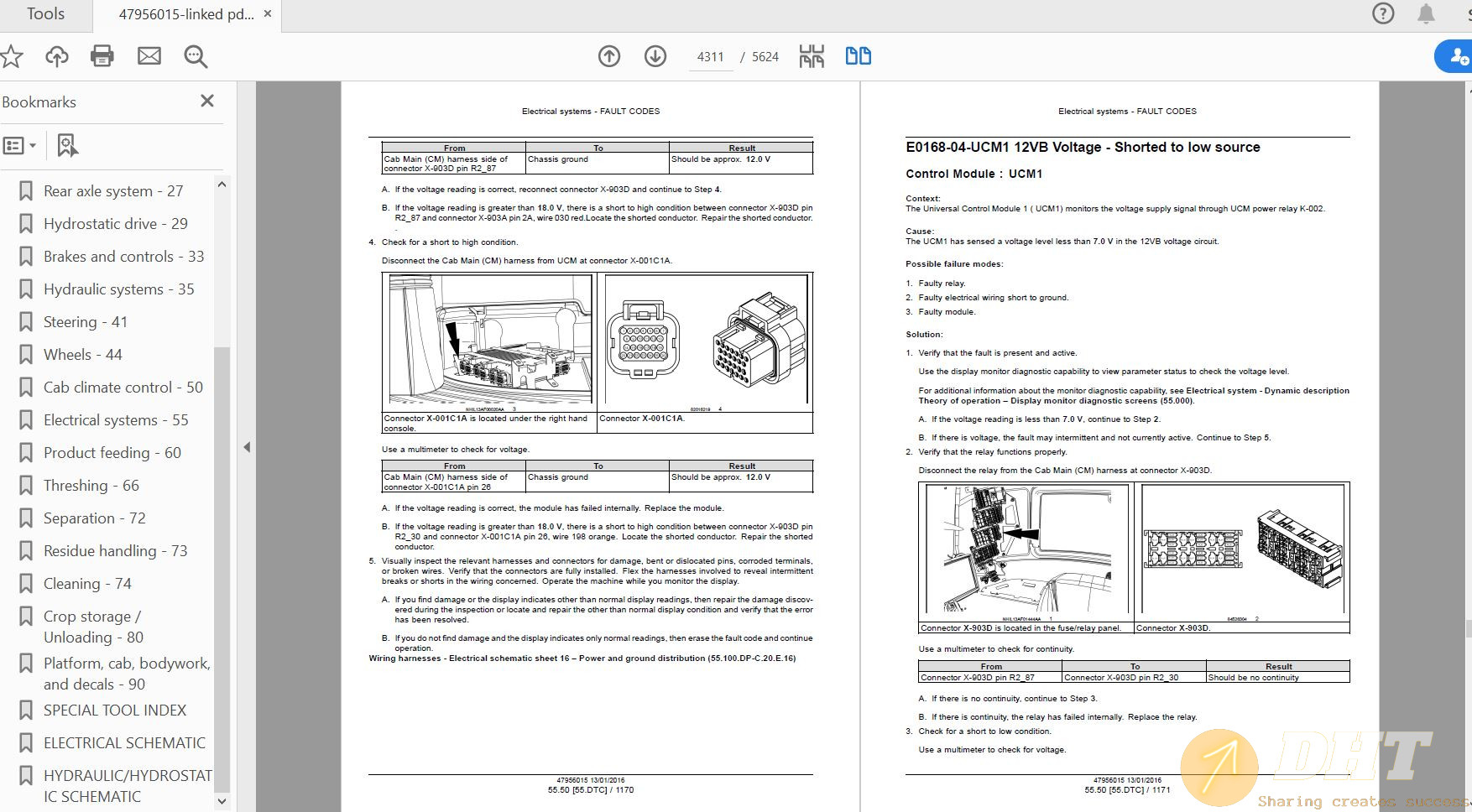Click bookmark icon beside Steering - 41
The height and width of the screenshot is (812, 1472).
26,322
